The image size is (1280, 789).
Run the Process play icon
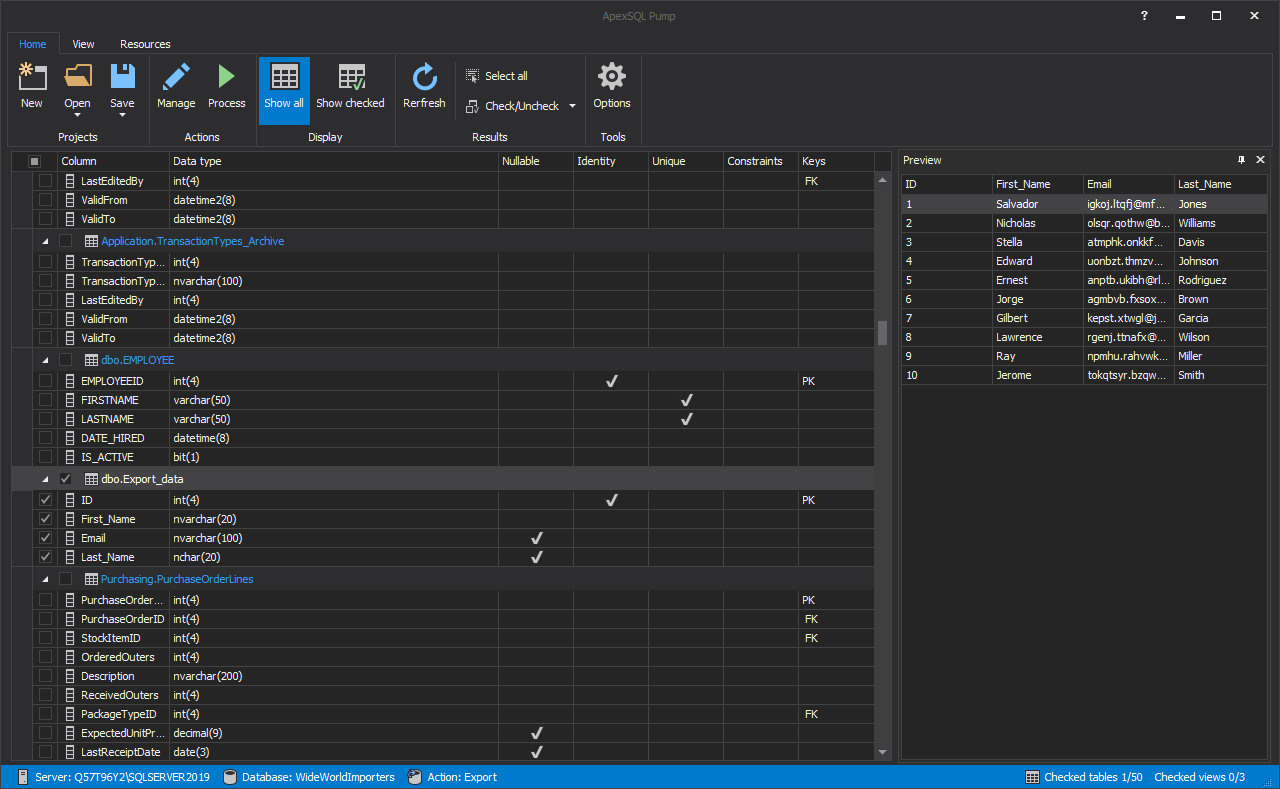pyautogui.click(x=227, y=77)
